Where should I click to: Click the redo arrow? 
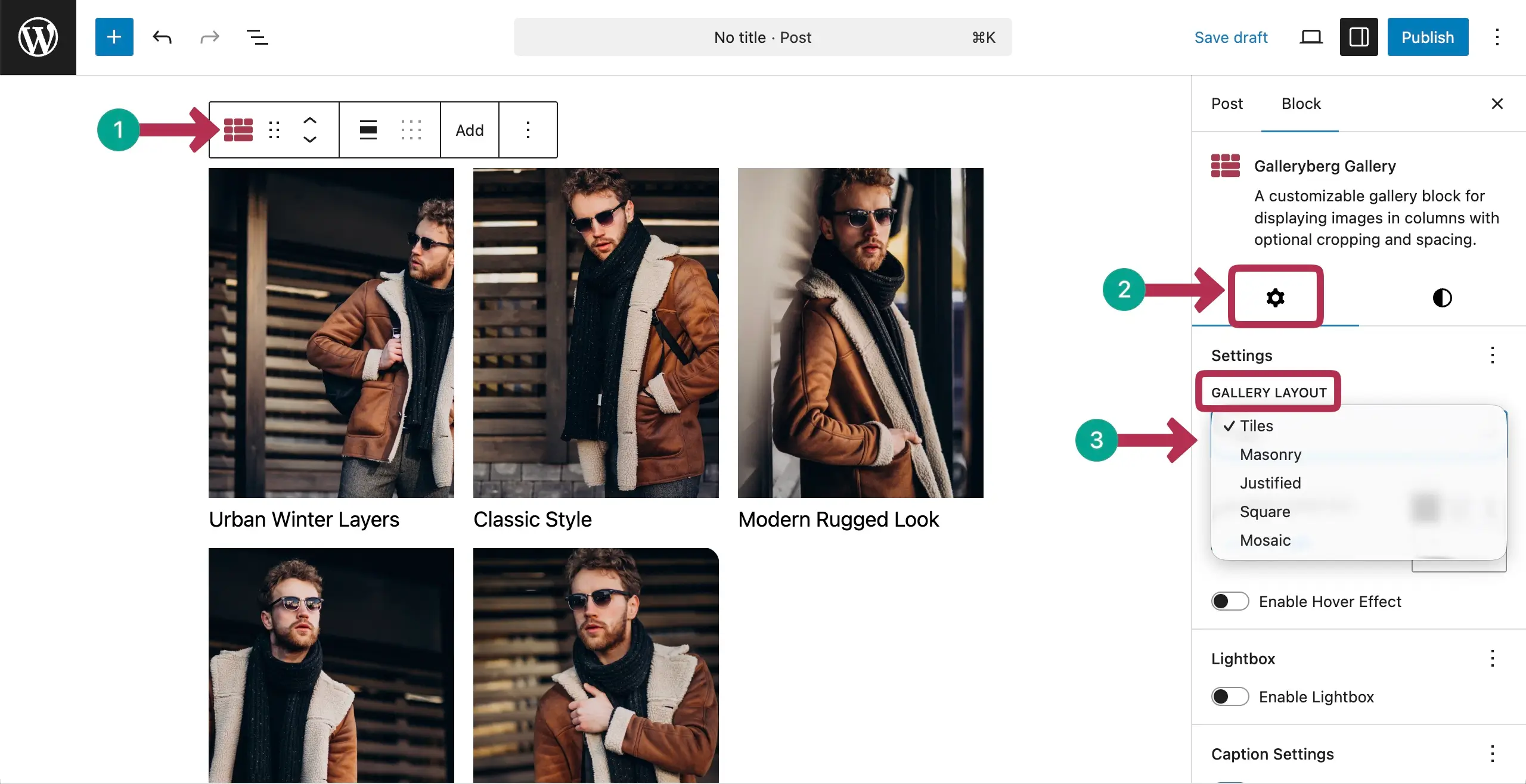[209, 37]
